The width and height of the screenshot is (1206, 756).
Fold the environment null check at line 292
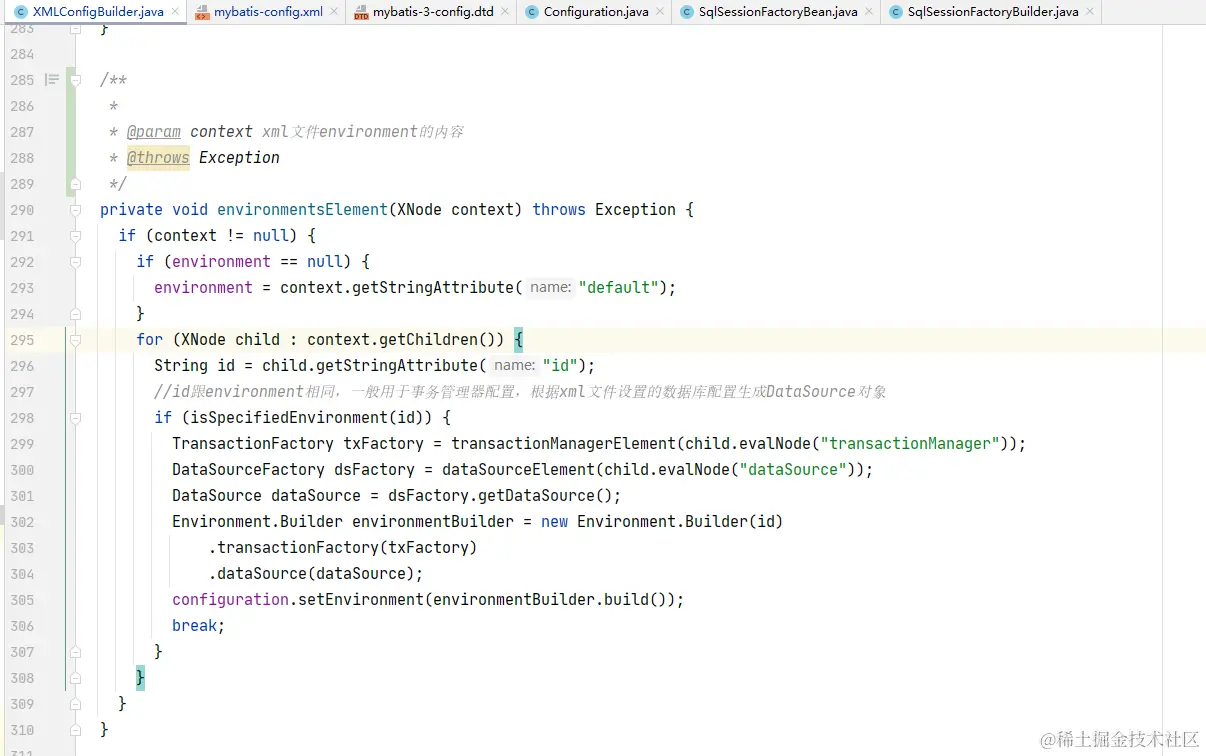76,262
